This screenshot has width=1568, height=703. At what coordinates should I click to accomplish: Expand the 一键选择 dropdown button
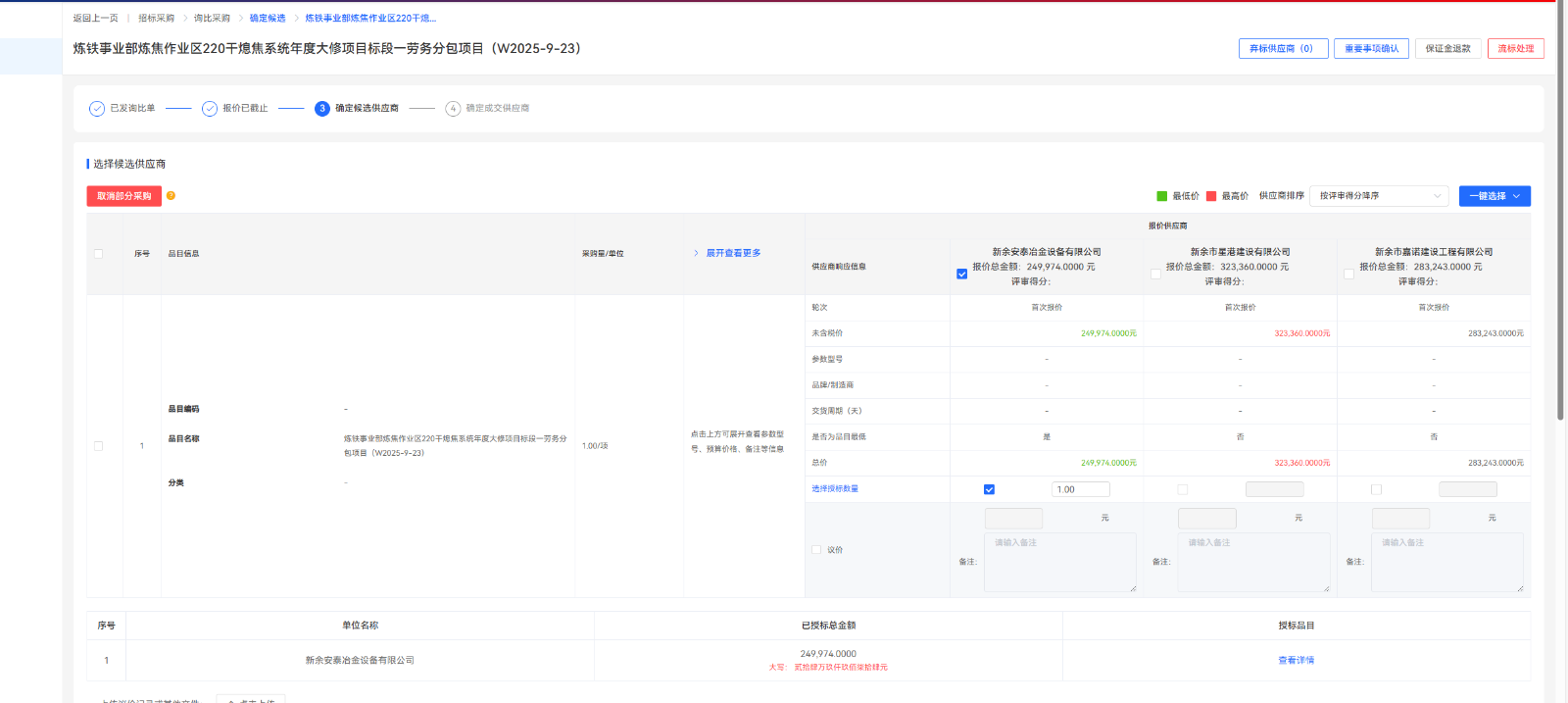pos(1494,196)
